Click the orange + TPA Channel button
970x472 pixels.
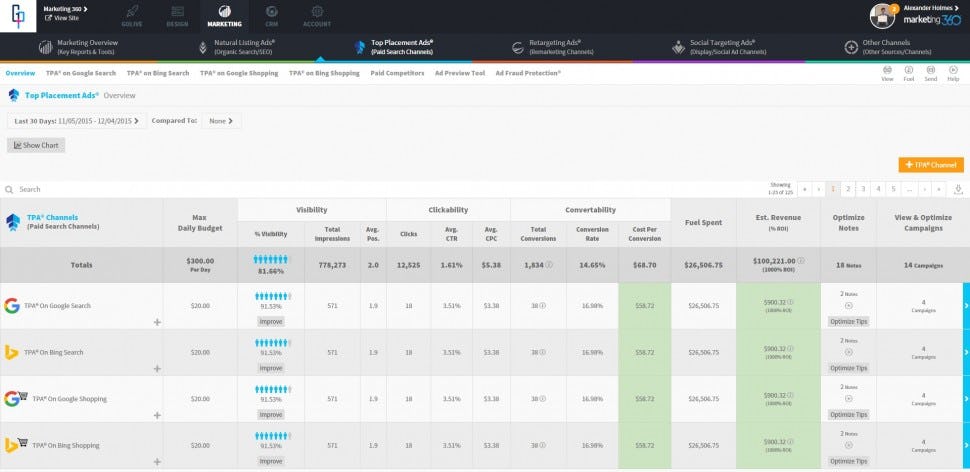click(x=931, y=165)
